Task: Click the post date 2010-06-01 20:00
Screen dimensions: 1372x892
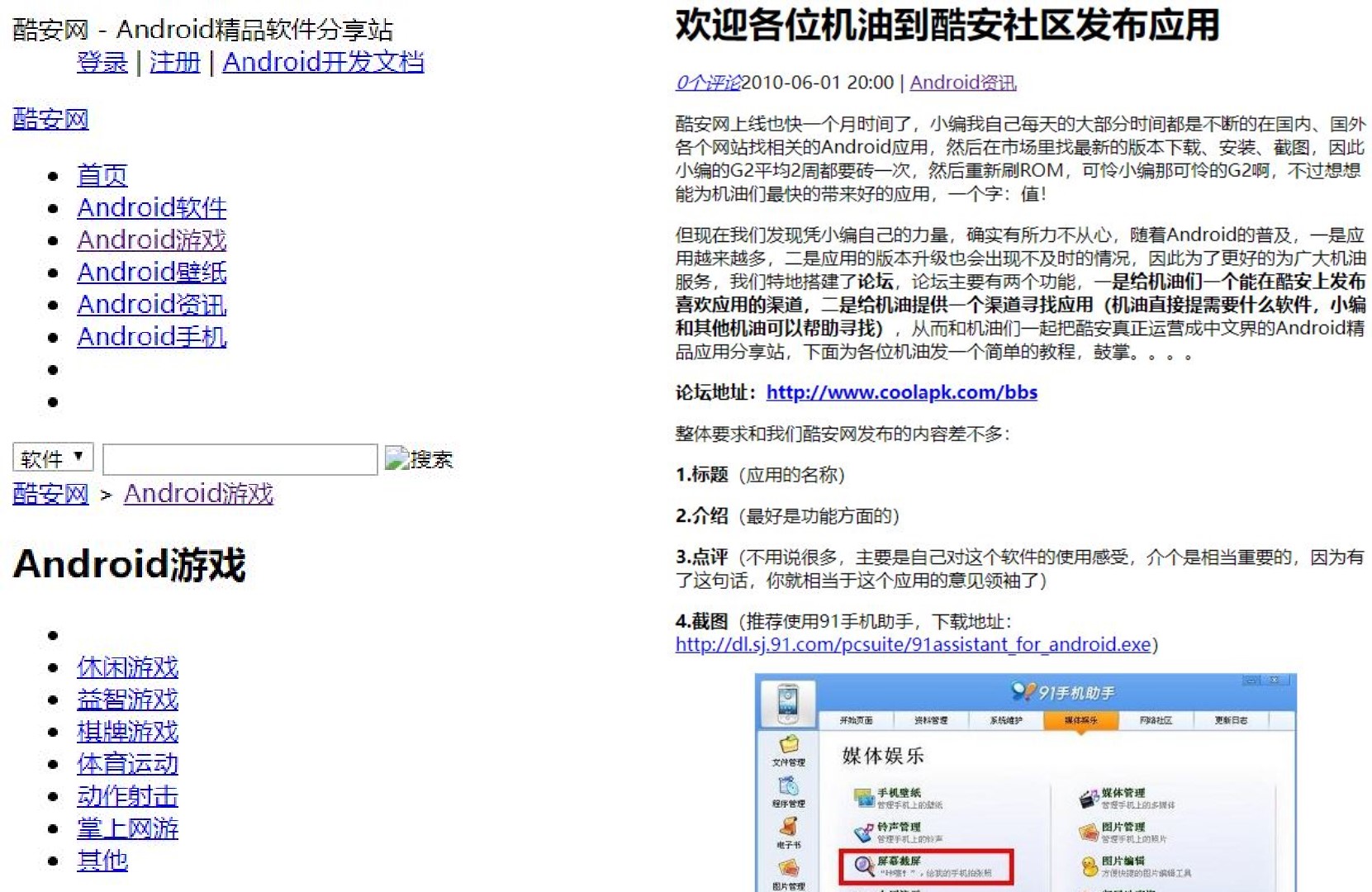Action: pyautogui.click(x=818, y=83)
